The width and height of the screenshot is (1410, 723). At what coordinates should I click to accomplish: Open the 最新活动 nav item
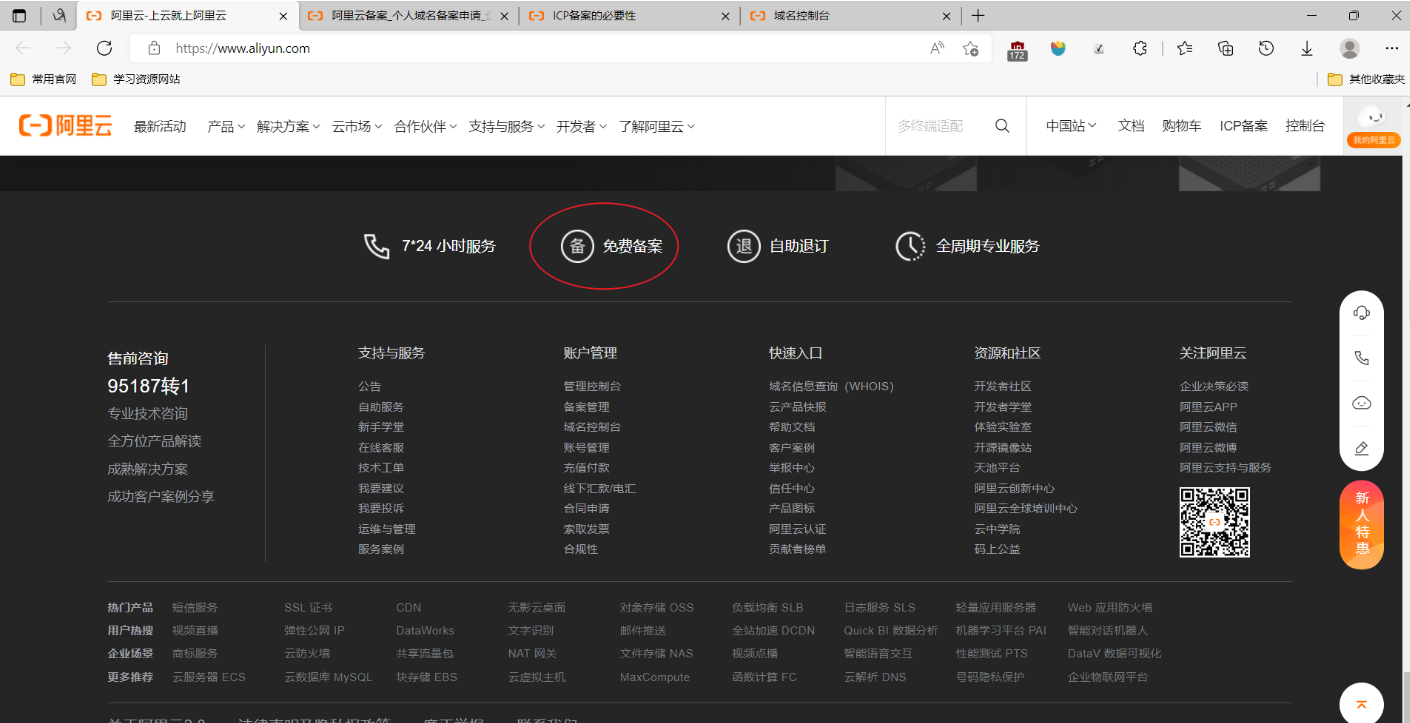160,126
